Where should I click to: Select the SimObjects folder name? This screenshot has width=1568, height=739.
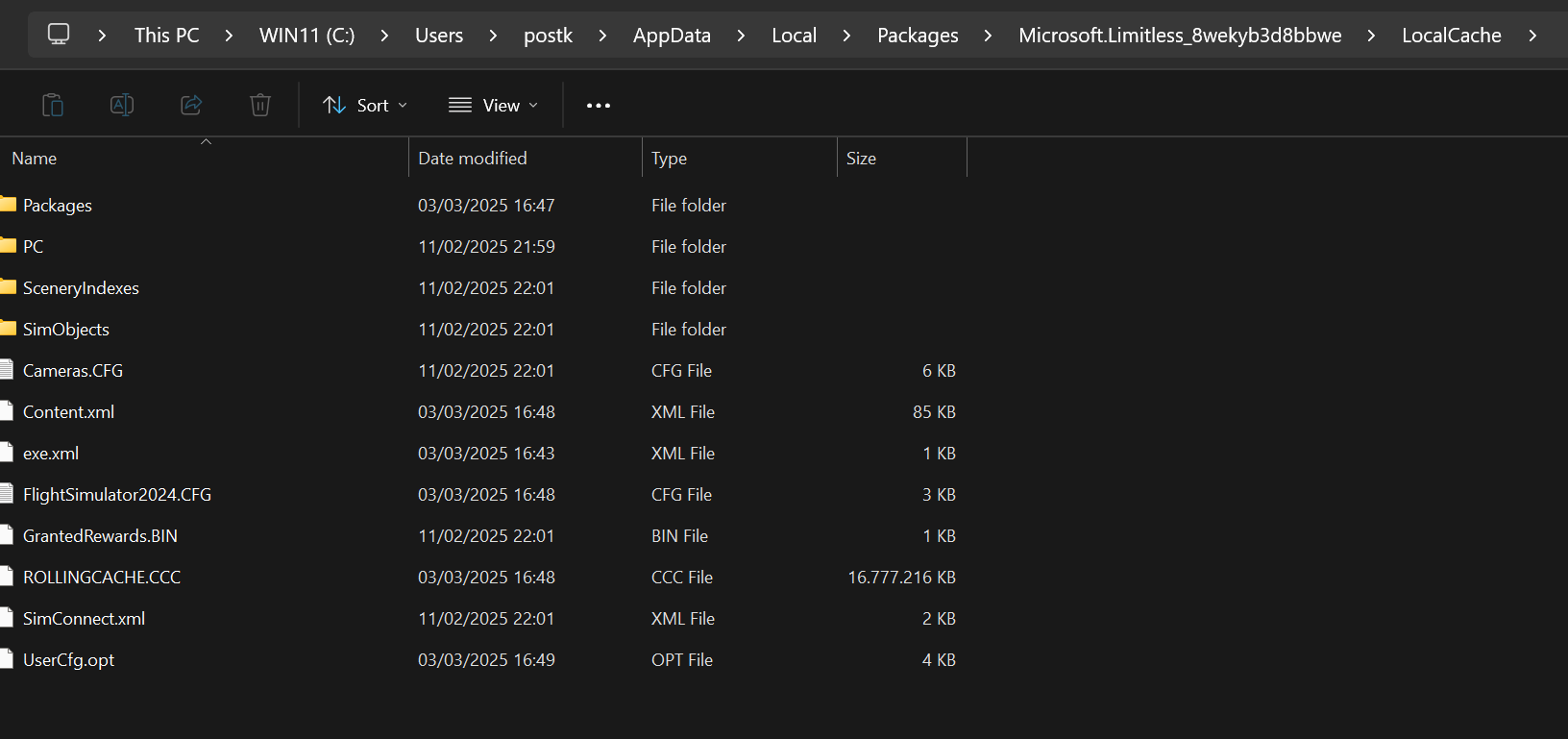pyautogui.click(x=66, y=330)
